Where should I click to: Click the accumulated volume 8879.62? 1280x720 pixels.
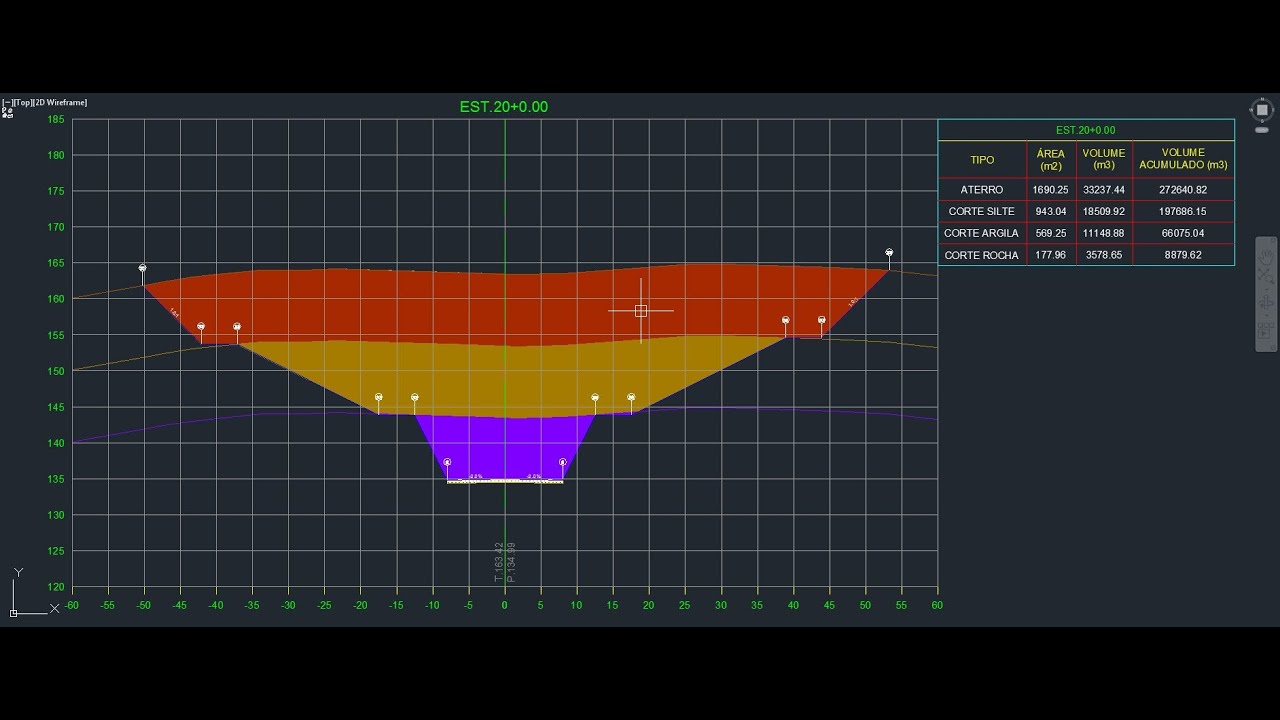point(1184,256)
